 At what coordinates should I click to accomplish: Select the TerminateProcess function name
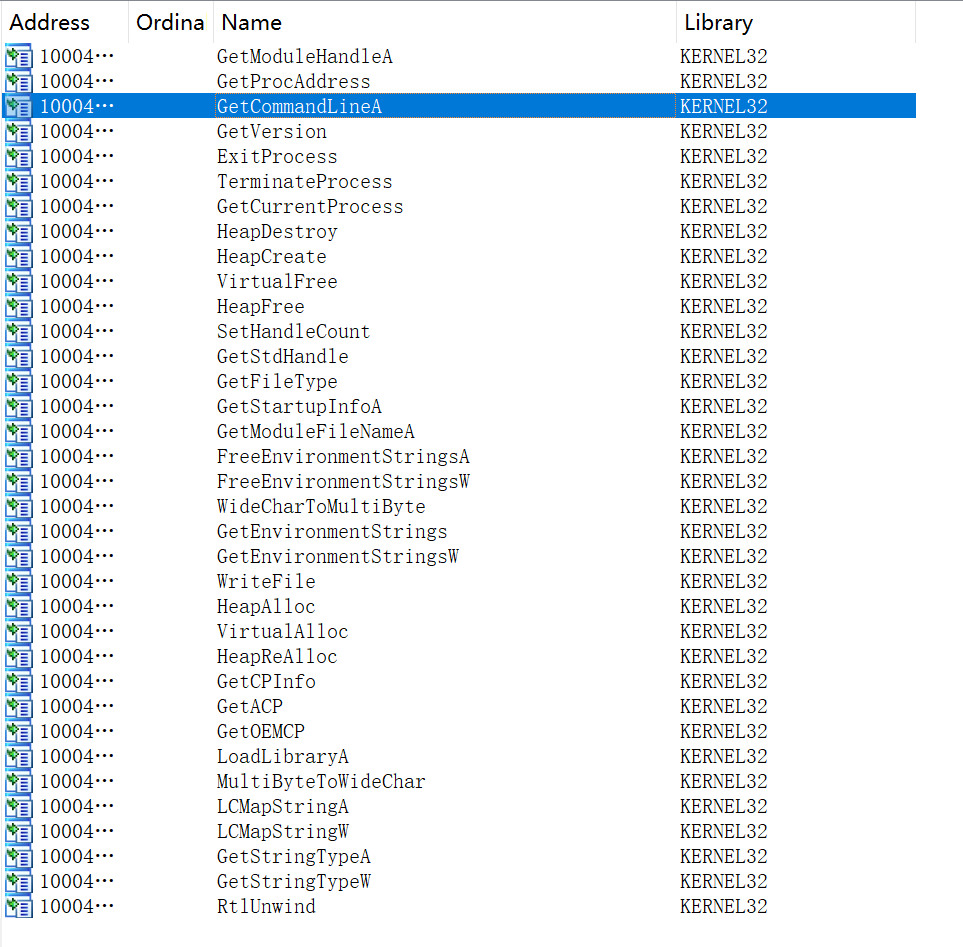pyautogui.click(x=304, y=182)
